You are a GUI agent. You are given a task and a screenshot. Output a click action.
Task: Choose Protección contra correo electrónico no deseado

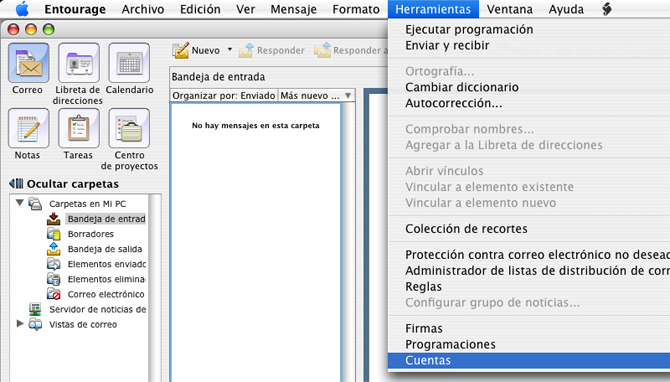[x=529, y=255]
